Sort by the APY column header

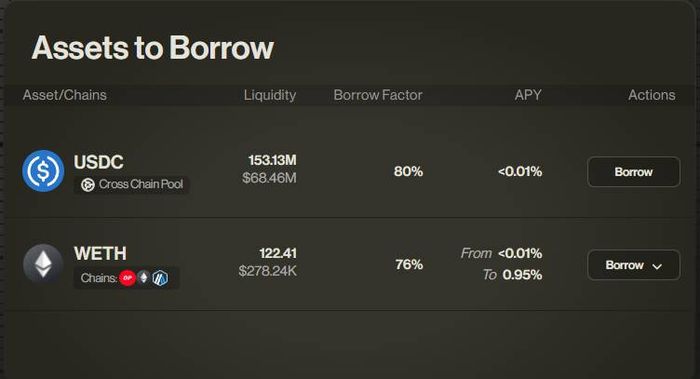coord(528,95)
